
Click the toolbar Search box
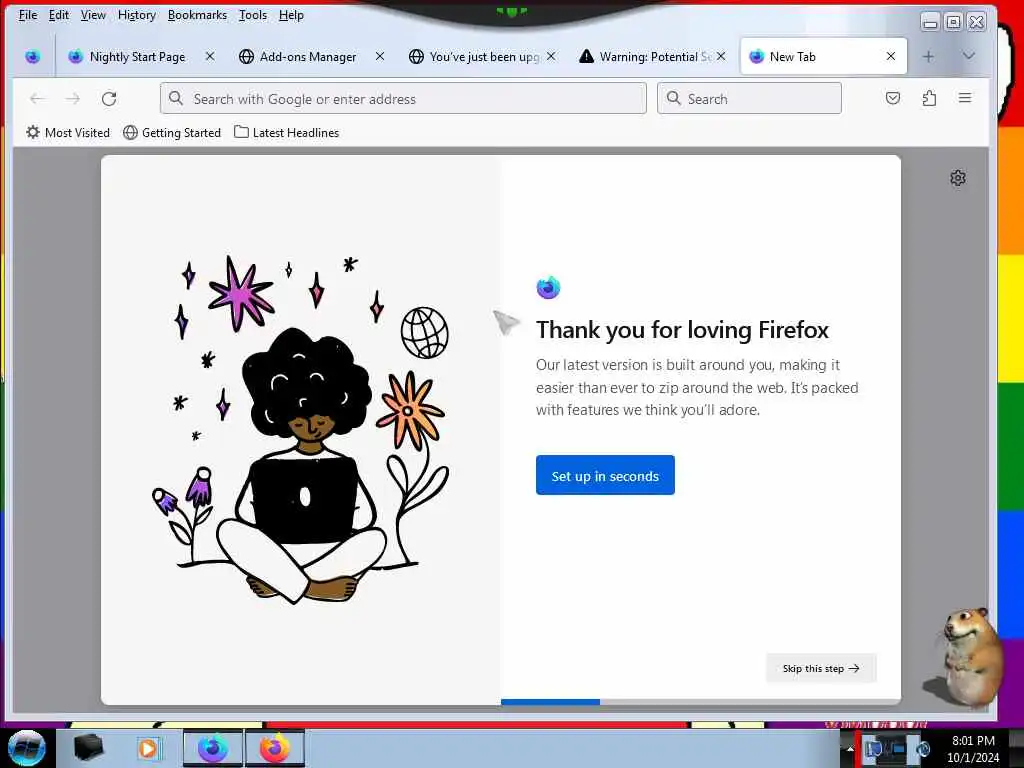(749, 99)
